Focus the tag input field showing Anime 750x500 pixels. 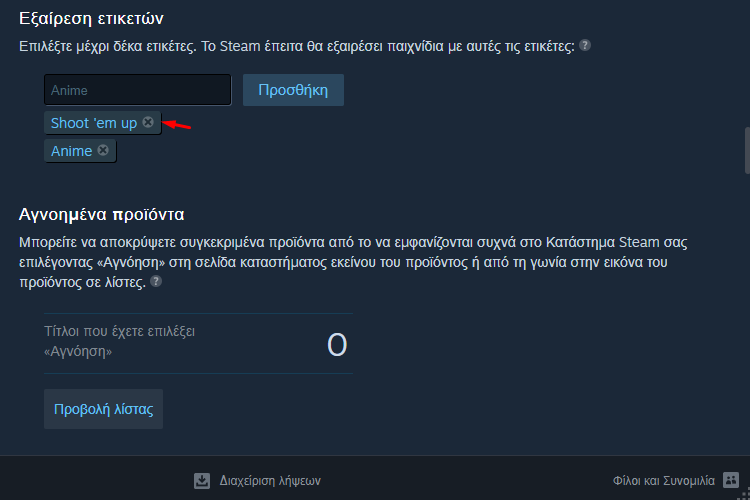click(x=138, y=90)
